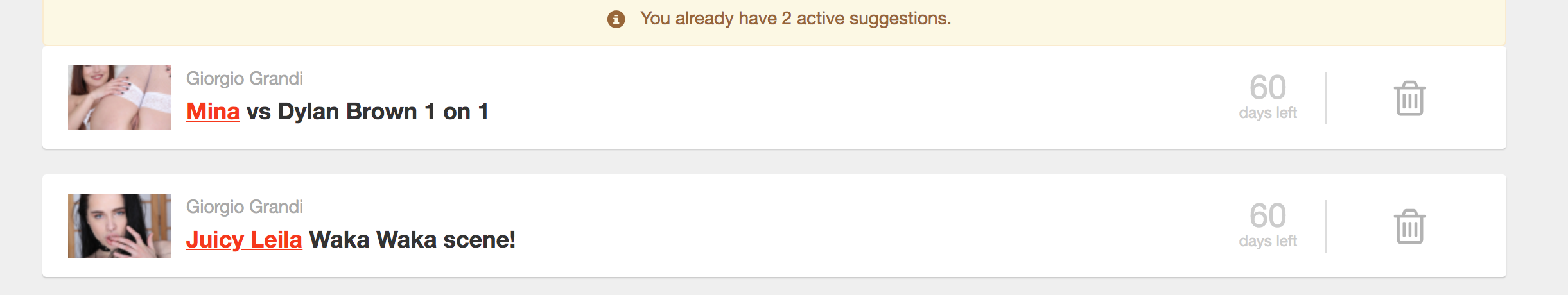Click Giorgio Grandi above the Juicy Leila title
Screen dimensions: 1568x295
tap(244, 206)
